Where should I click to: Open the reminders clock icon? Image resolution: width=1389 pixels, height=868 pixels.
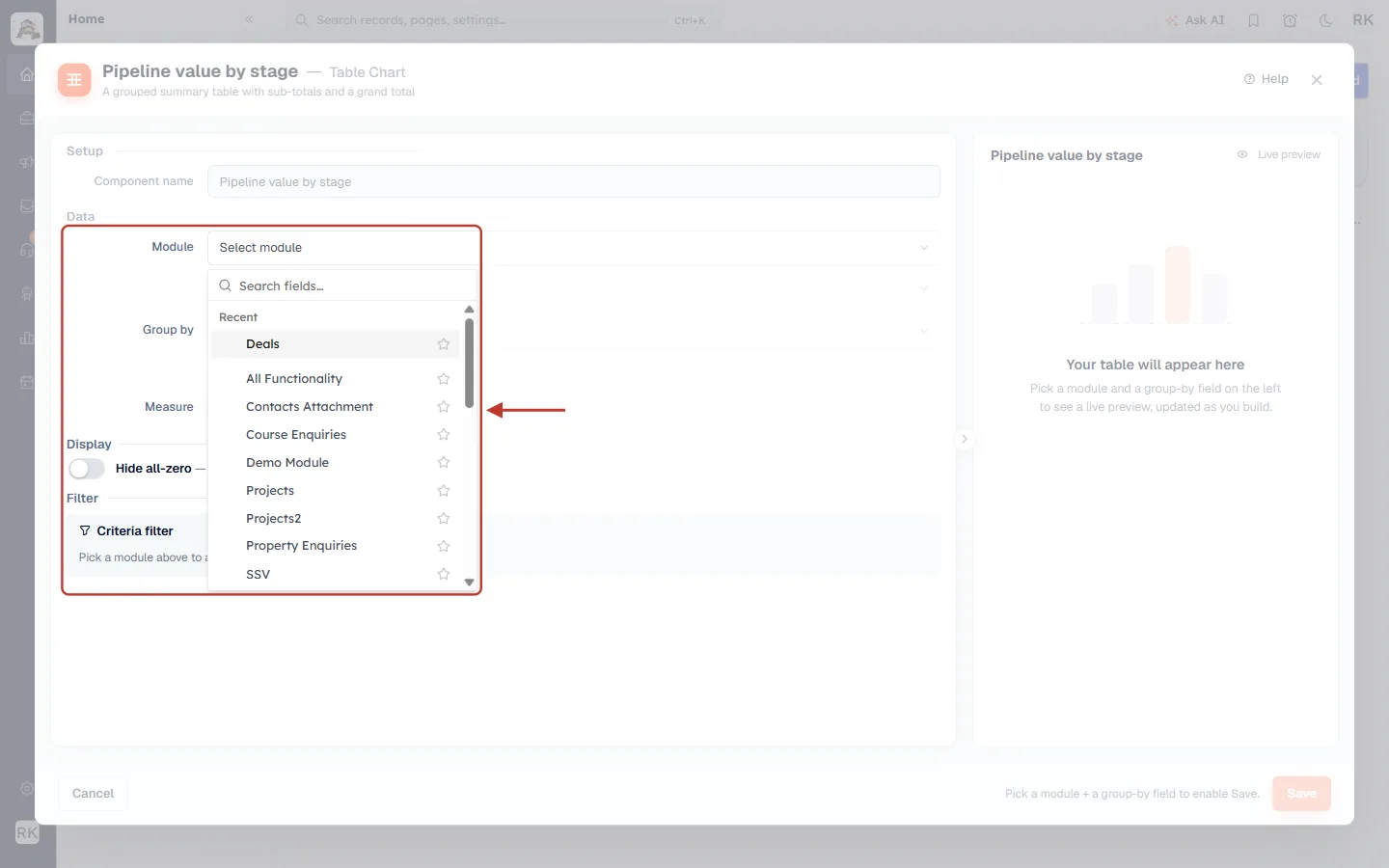coord(1290,20)
